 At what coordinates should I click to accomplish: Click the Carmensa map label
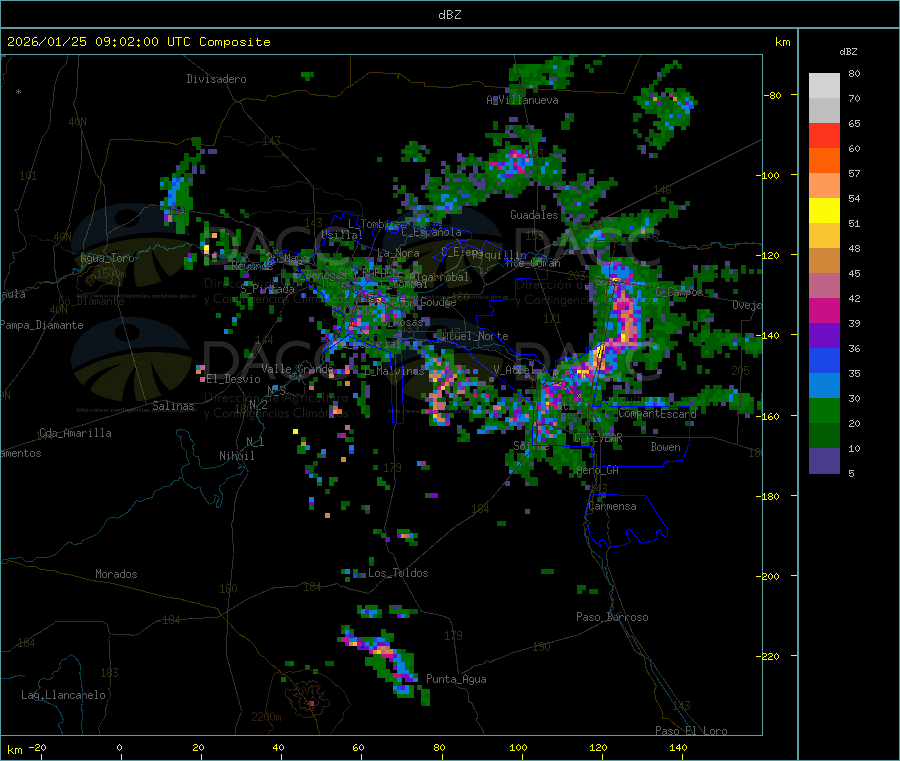pos(612,507)
